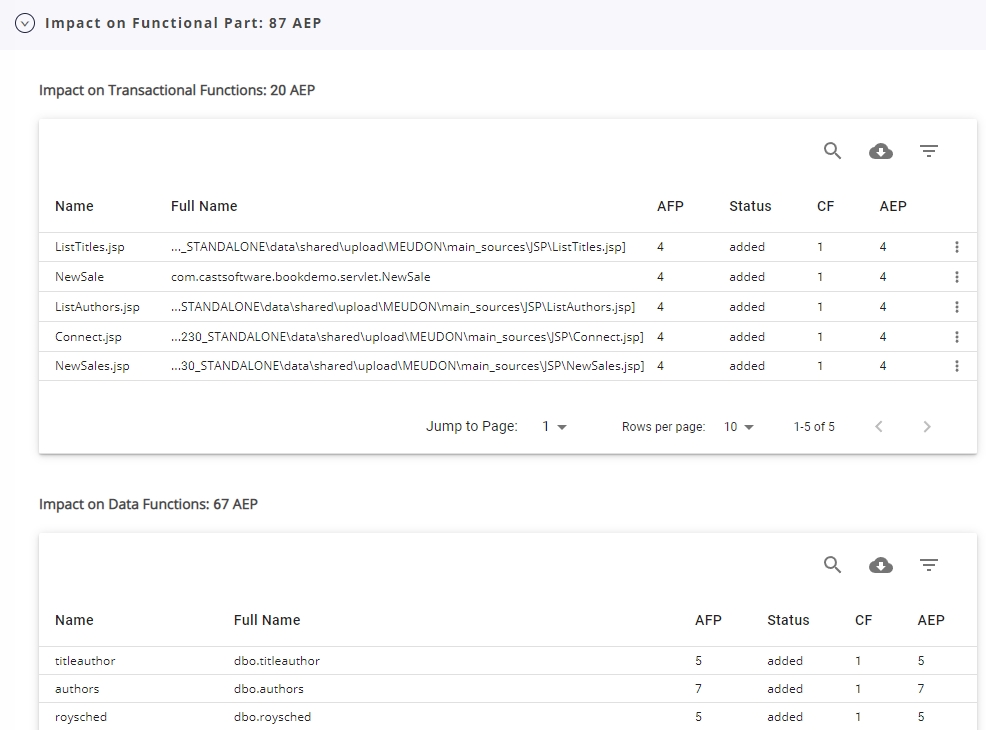Open more options for ListTitles.jsp row
Image resolution: width=986 pixels, height=730 pixels.
click(x=956, y=247)
